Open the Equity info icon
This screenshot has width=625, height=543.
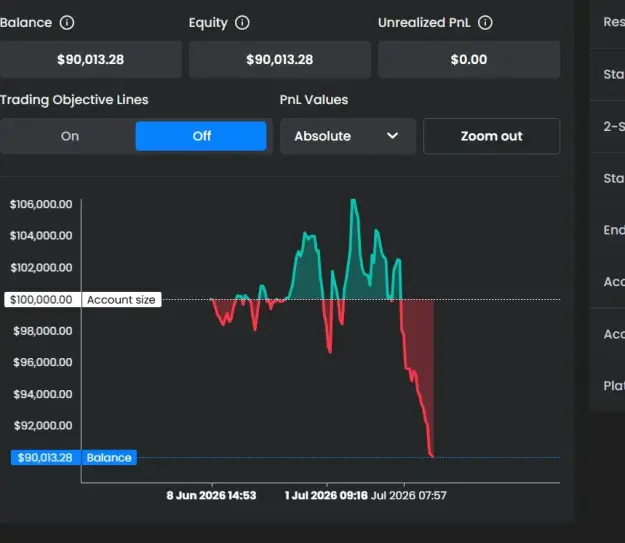(x=242, y=23)
